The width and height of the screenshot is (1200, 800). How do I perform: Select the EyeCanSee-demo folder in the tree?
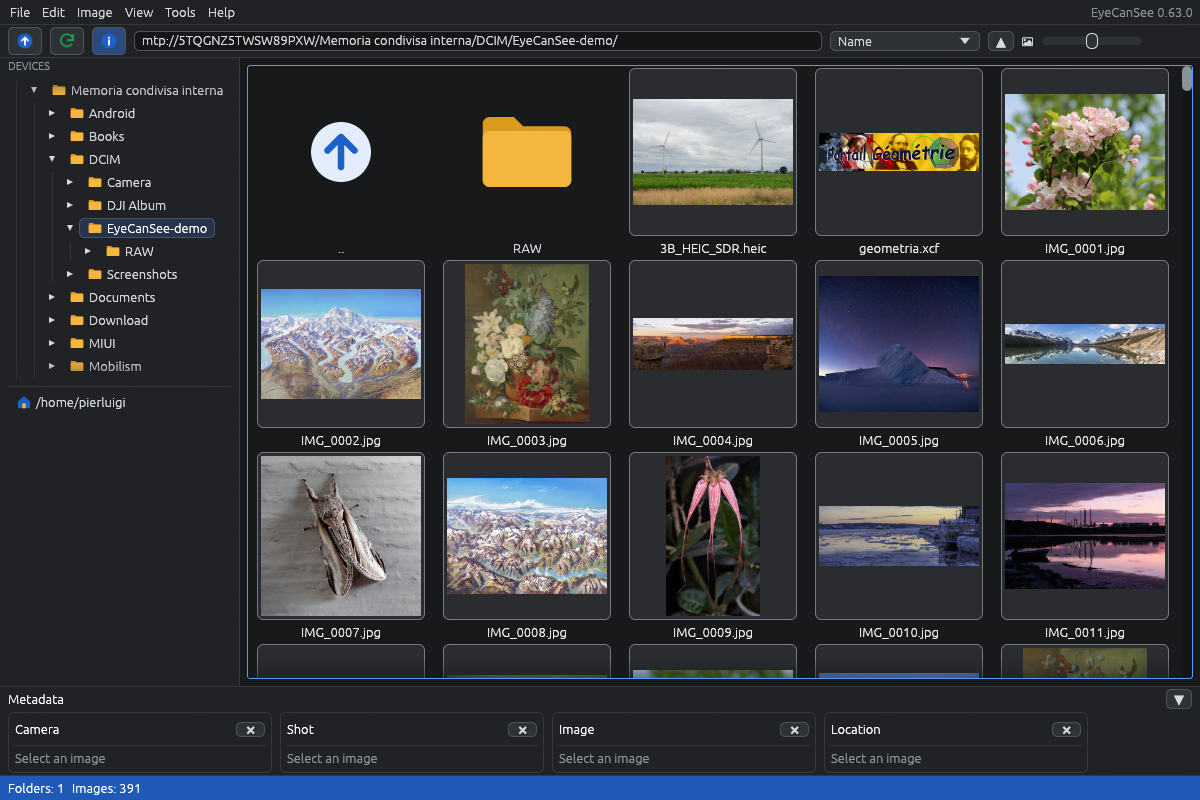pyautogui.click(x=147, y=228)
